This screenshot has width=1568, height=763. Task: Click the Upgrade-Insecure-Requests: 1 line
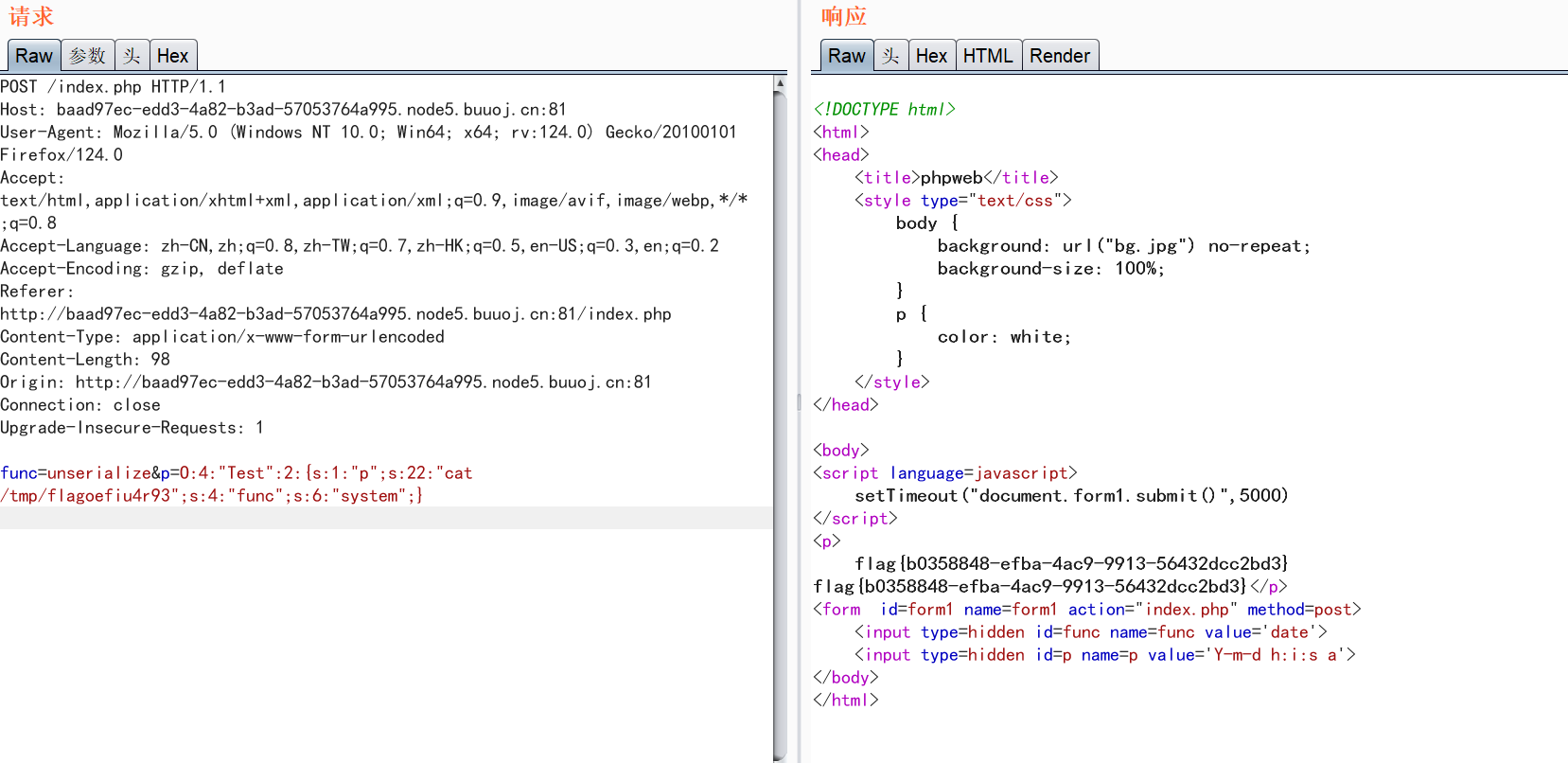click(132, 428)
